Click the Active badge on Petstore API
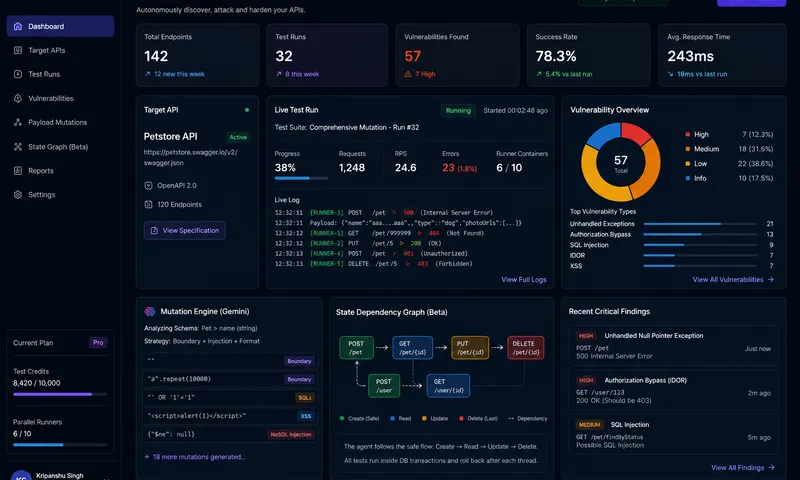The width and height of the screenshot is (800, 480). point(238,137)
